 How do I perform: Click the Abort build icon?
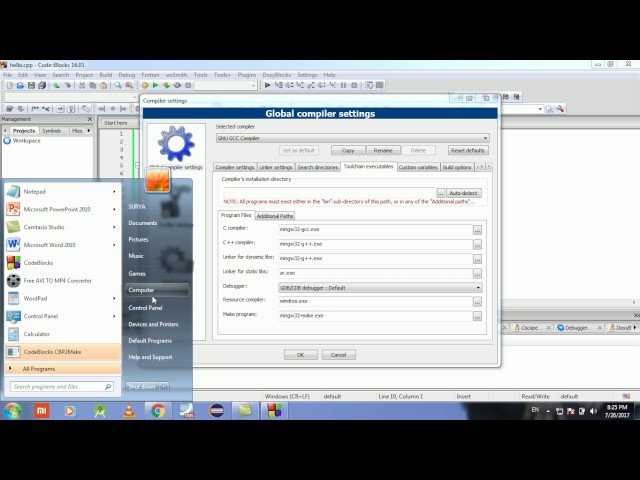[x=188, y=85]
